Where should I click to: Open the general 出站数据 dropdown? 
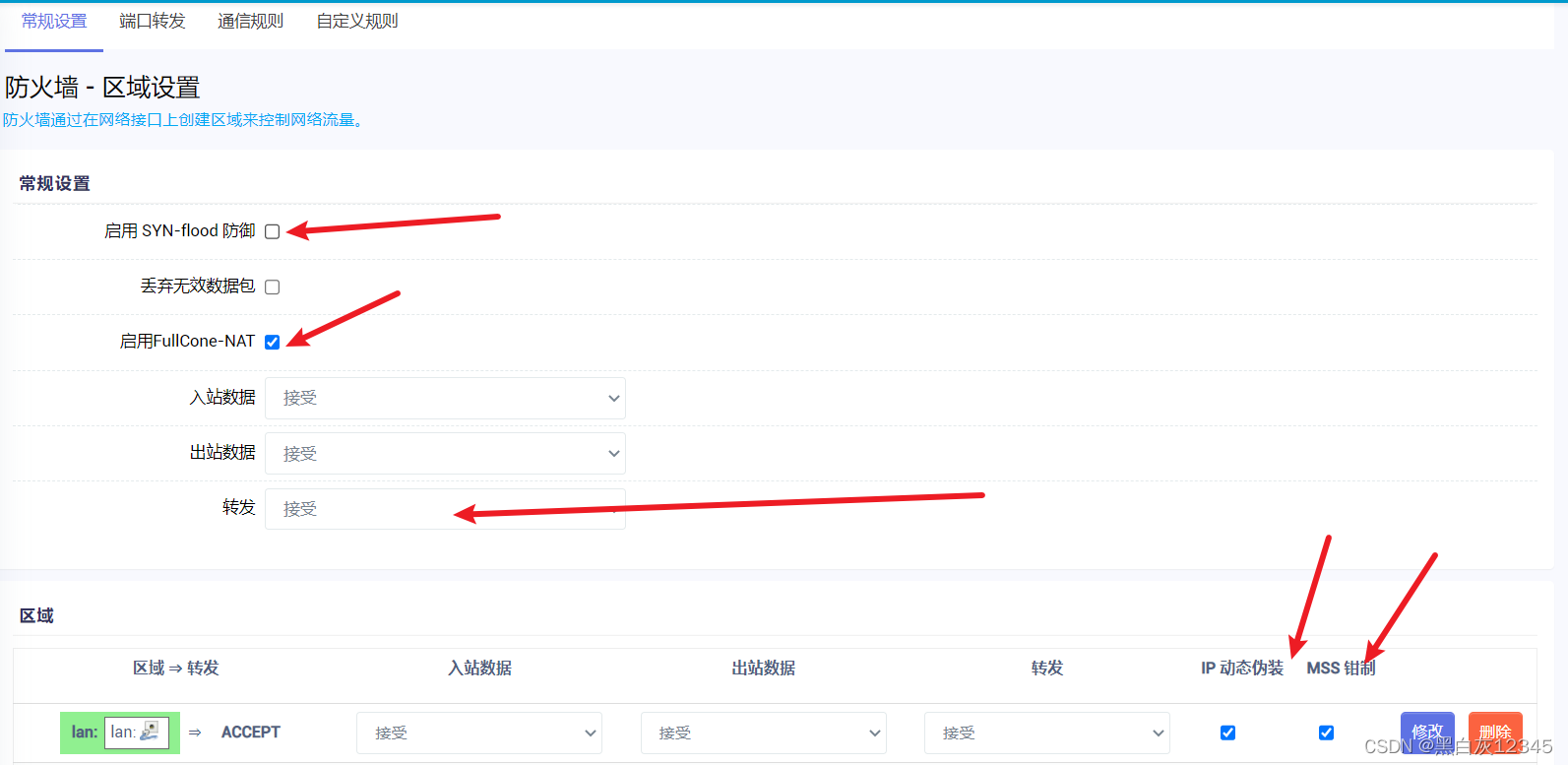pos(445,453)
